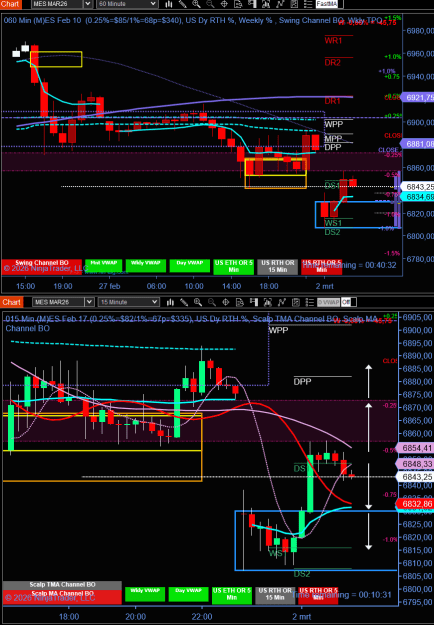Toggle Wkly VWAP button in 15 Minute chart

(145, 594)
